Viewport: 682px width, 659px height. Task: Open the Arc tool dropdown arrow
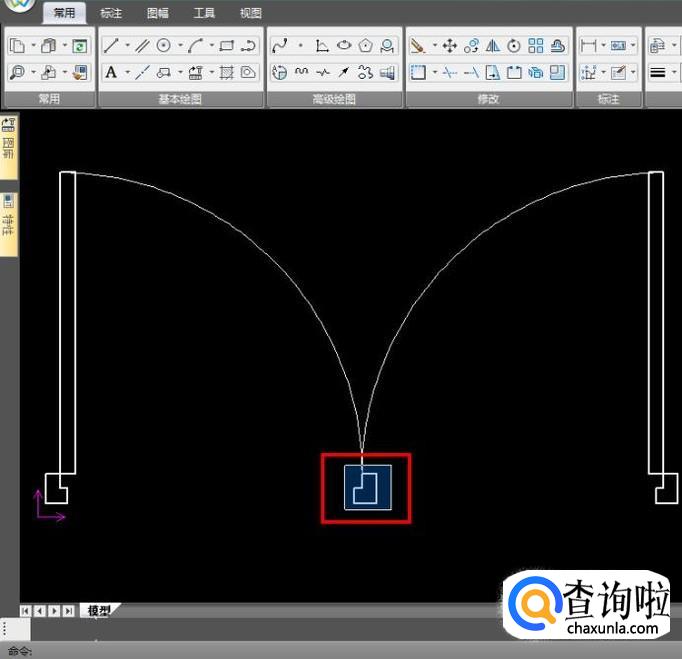pos(212,46)
